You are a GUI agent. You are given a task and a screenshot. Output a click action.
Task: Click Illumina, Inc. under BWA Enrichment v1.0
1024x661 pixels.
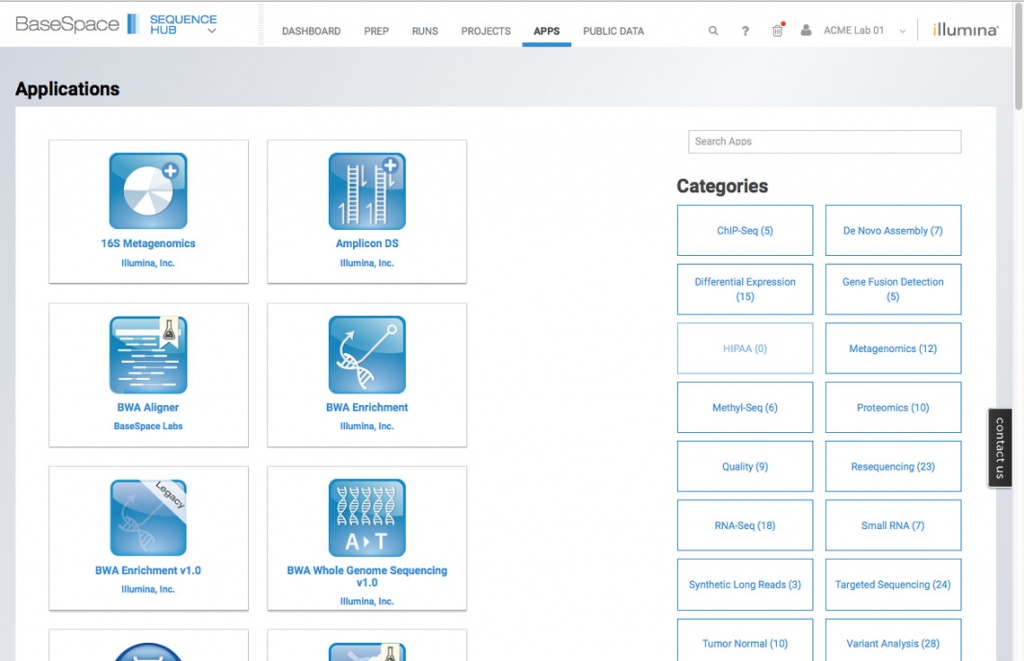coord(148,589)
